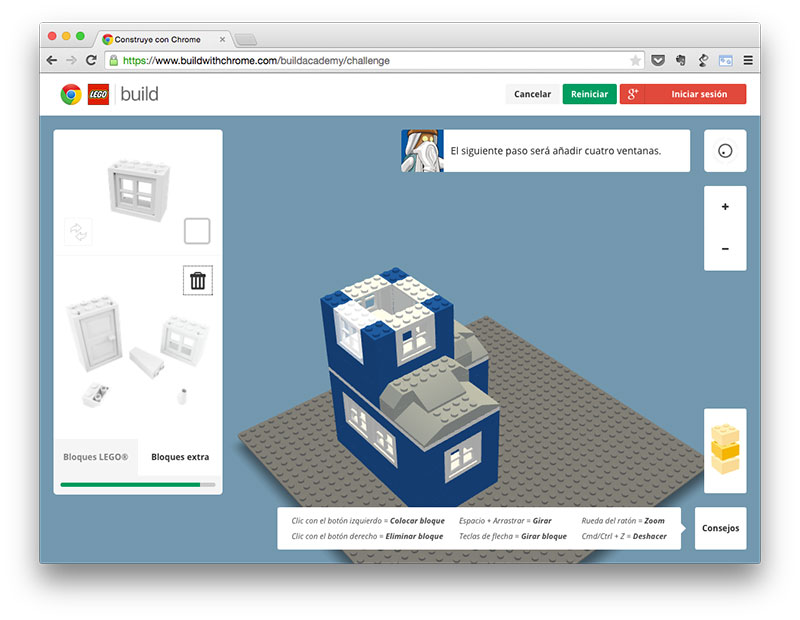Click the Google+ icon
This screenshot has height=620, width=800.
[x=633, y=94]
